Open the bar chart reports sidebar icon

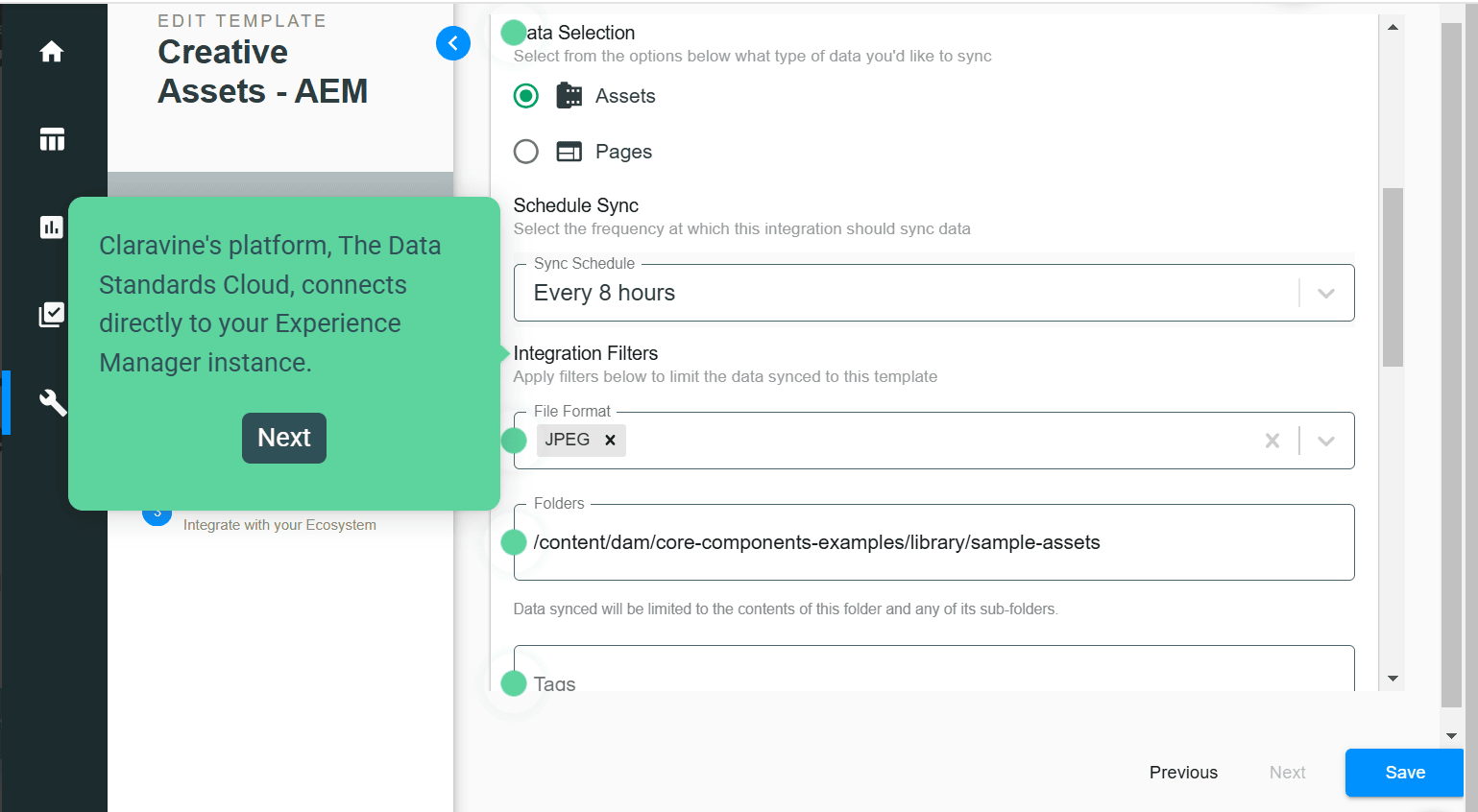pos(52,227)
